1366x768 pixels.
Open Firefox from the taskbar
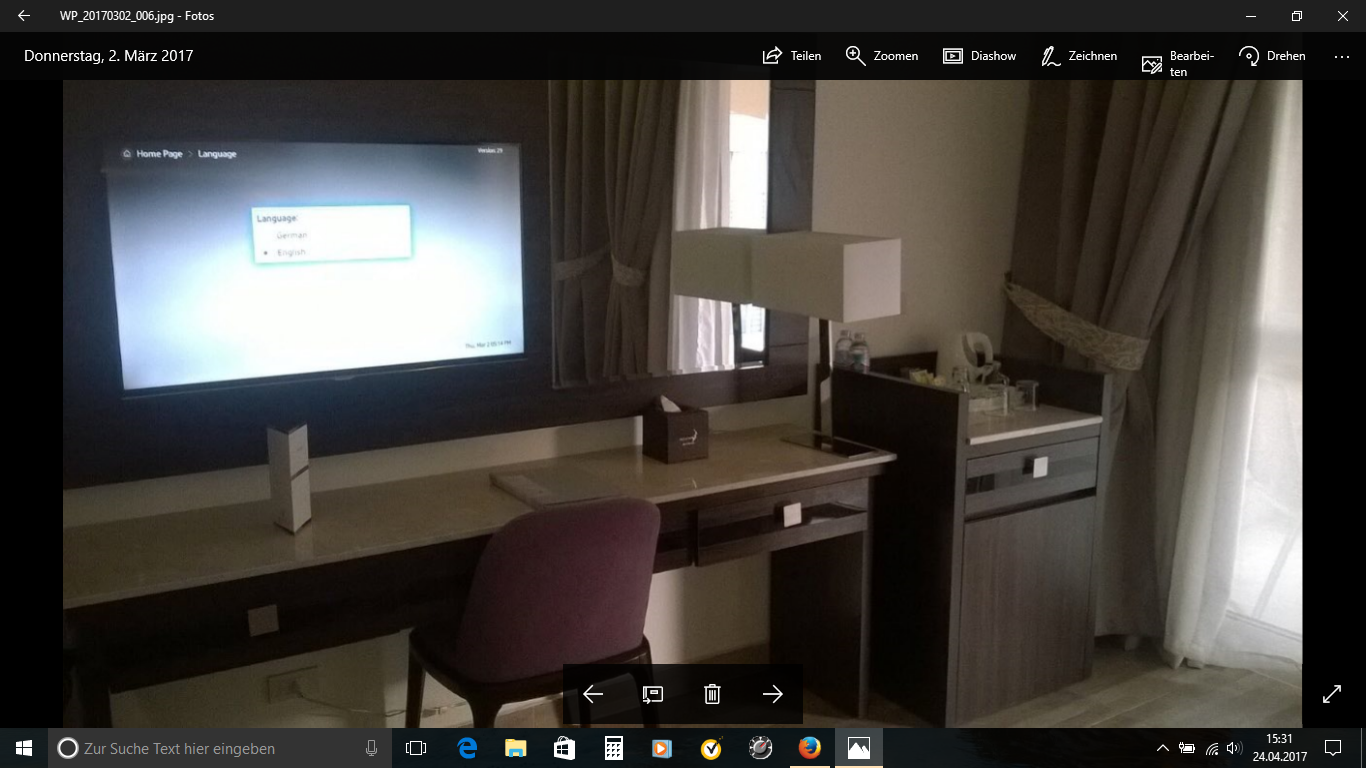pos(809,748)
